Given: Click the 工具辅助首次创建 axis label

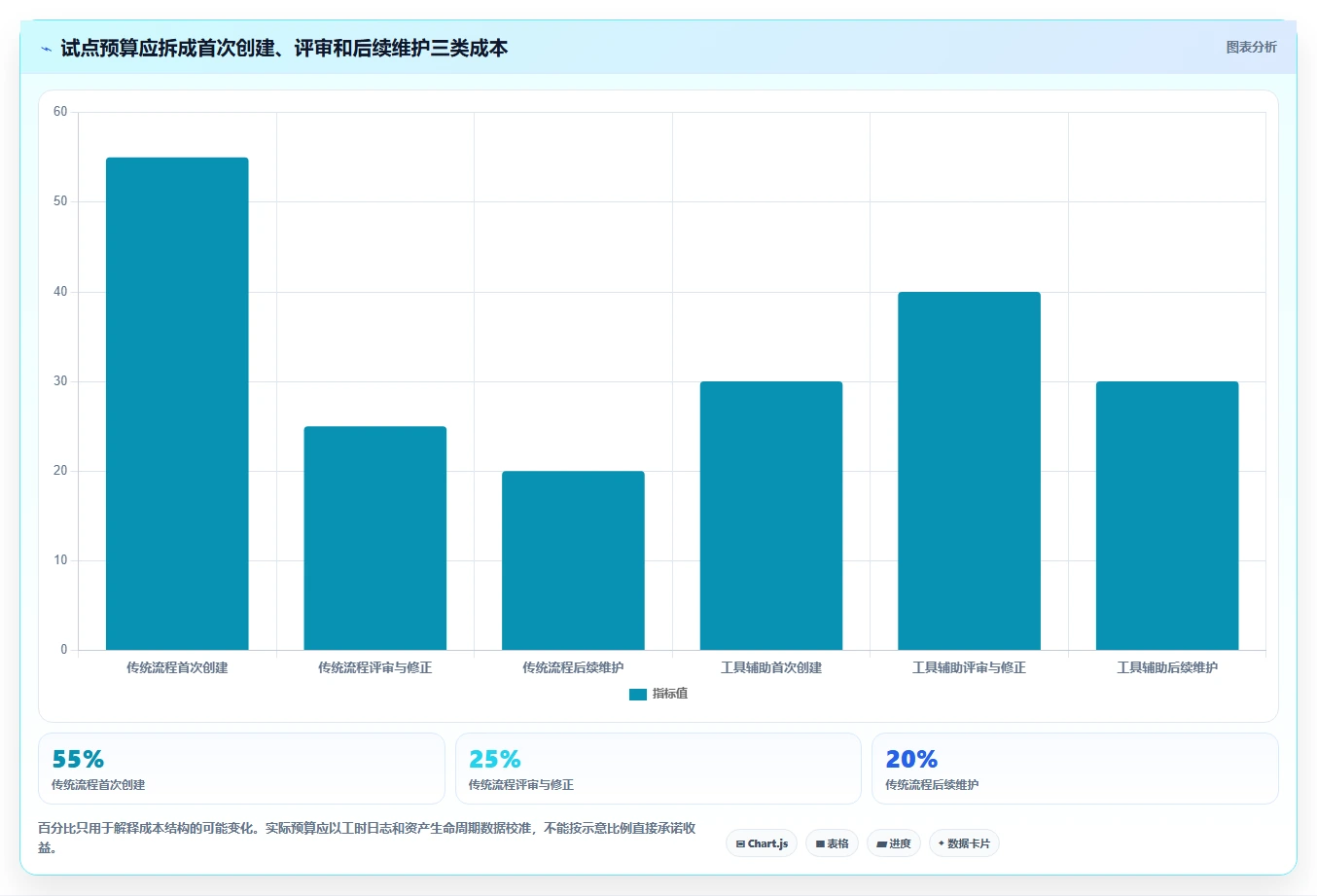Looking at the screenshot, I should click(771, 667).
